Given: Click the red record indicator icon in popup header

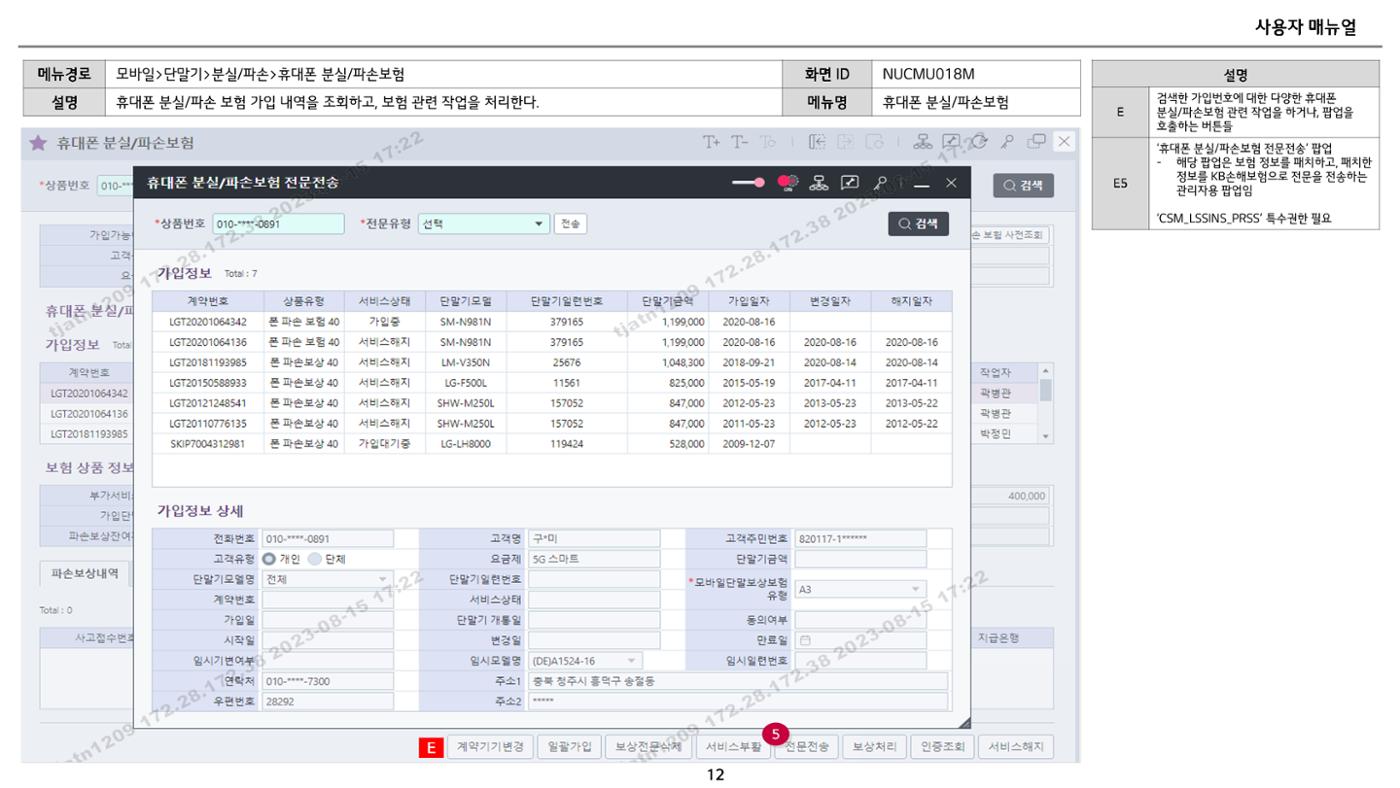Looking at the screenshot, I should [786, 182].
